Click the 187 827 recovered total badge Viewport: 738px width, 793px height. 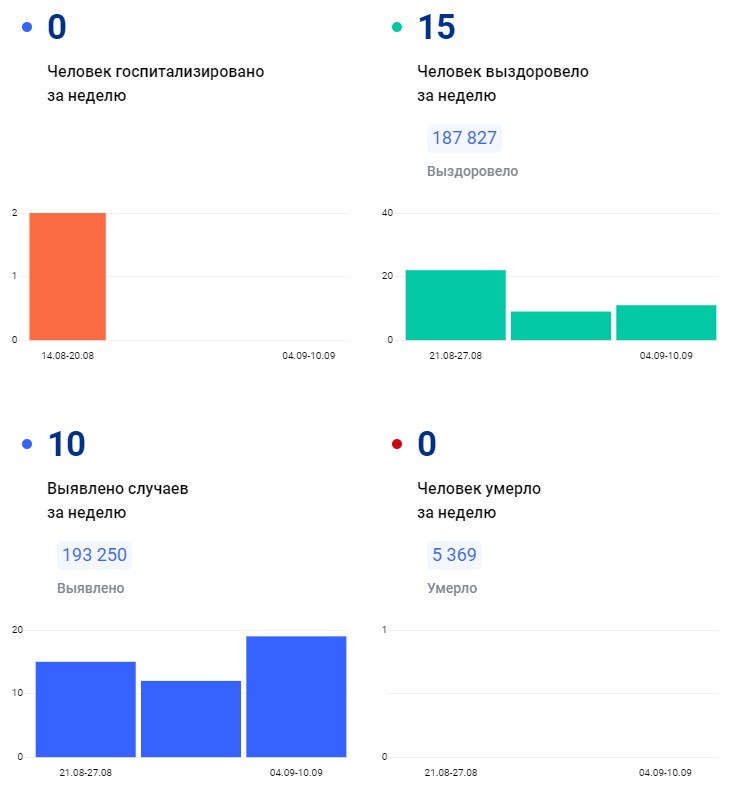[464, 138]
